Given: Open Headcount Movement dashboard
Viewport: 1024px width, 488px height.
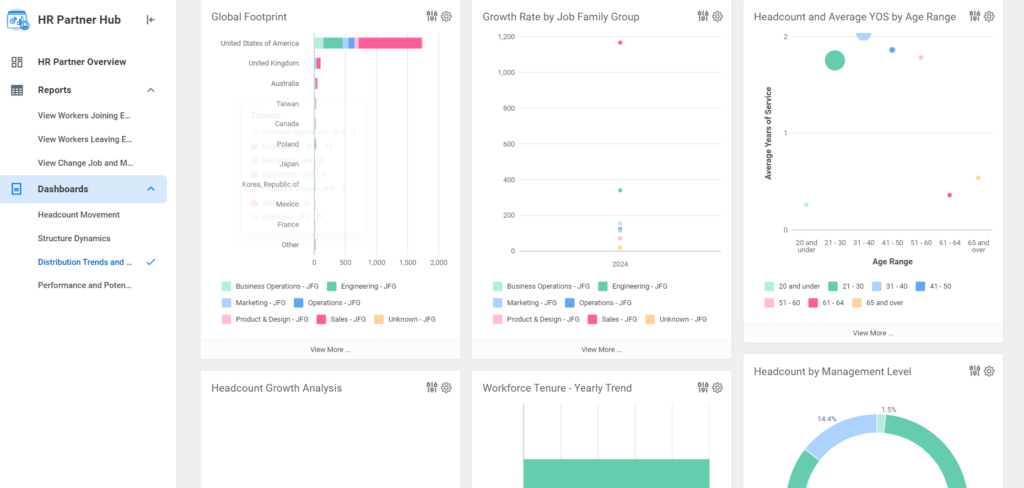Looking at the screenshot, I should (x=79, y=214).
